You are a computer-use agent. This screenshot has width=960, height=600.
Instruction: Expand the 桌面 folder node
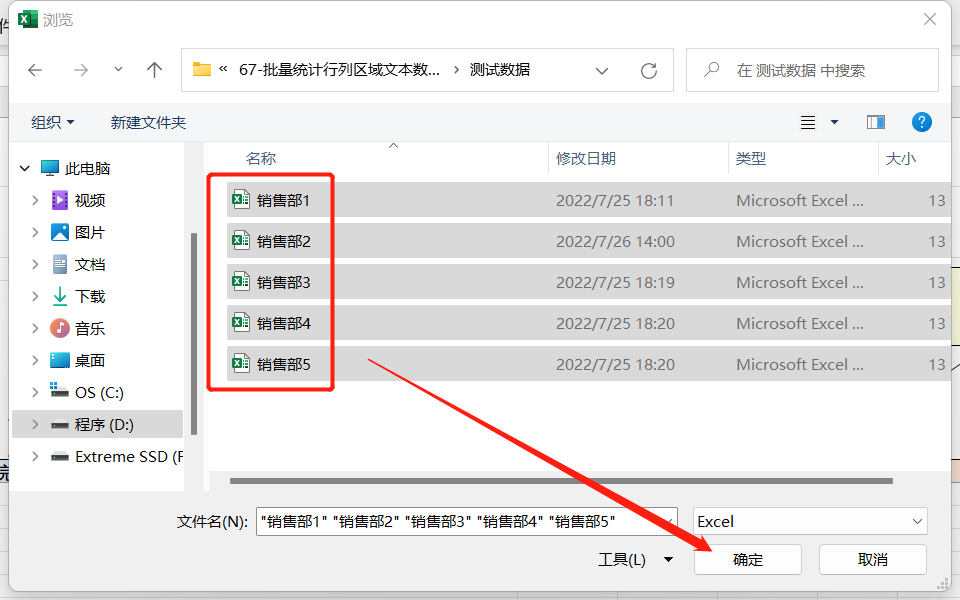click(x=35, y=360)
